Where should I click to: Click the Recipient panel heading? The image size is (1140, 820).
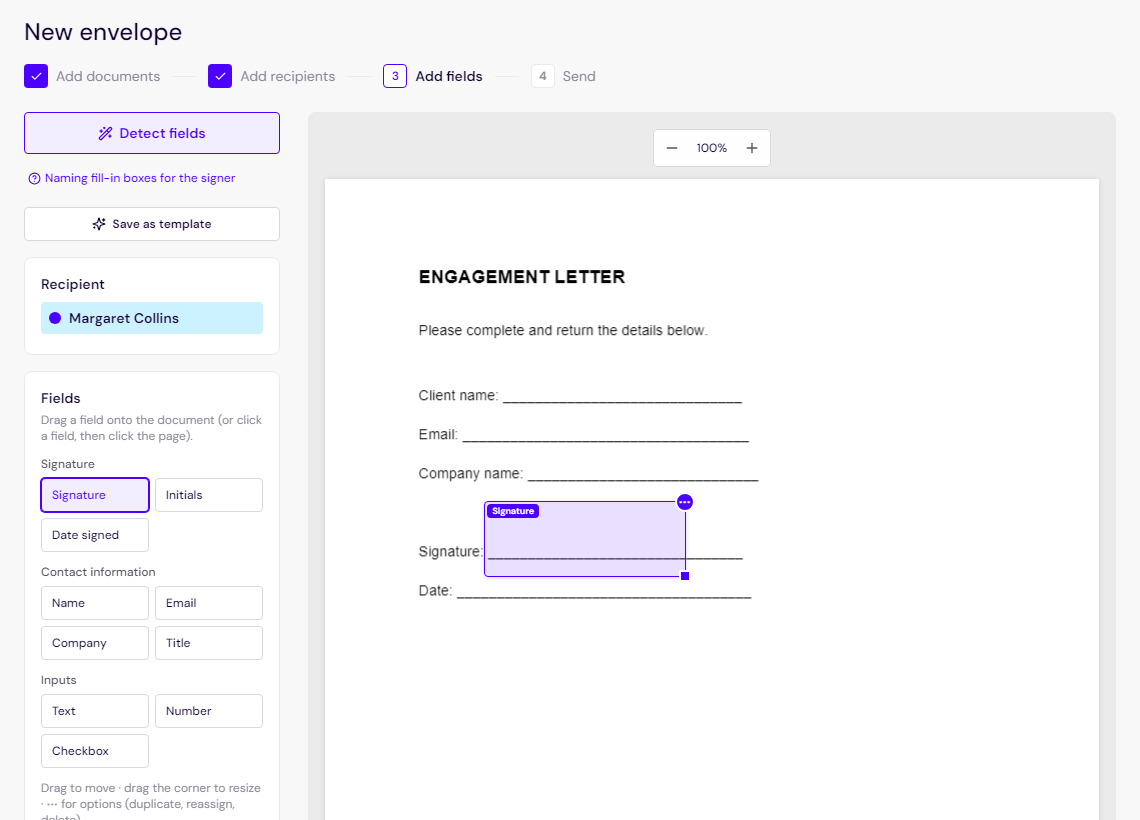point(73,284)
